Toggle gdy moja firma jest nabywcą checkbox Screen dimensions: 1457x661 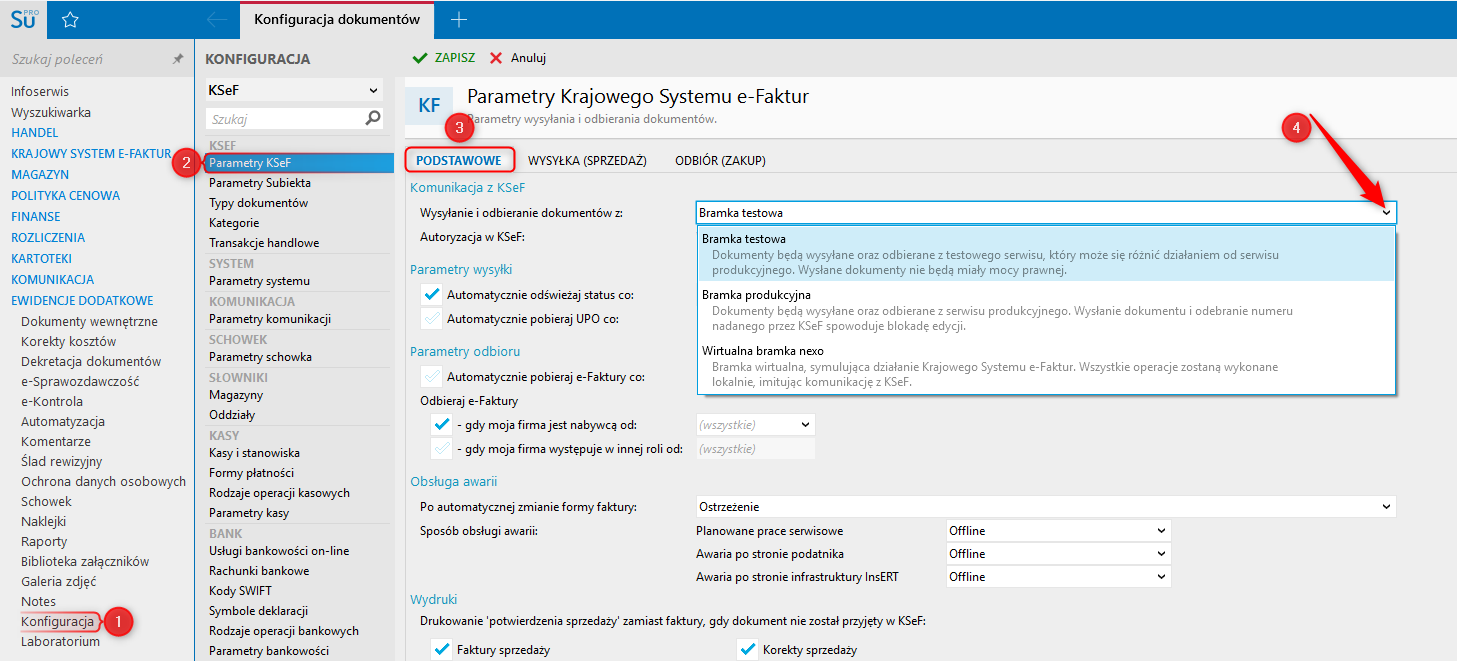[442, 425]
